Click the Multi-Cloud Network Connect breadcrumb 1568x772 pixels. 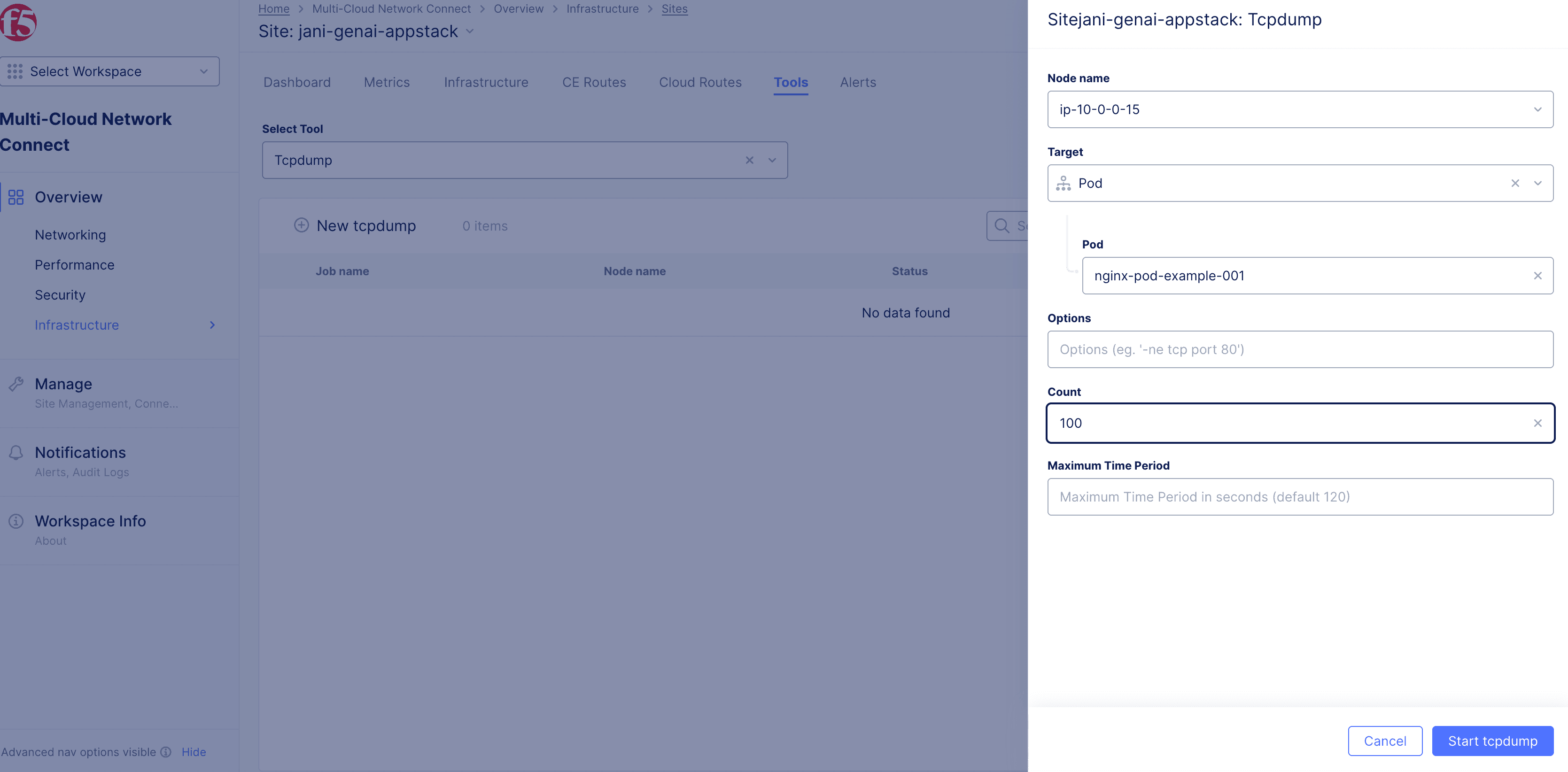coord(391,8)
